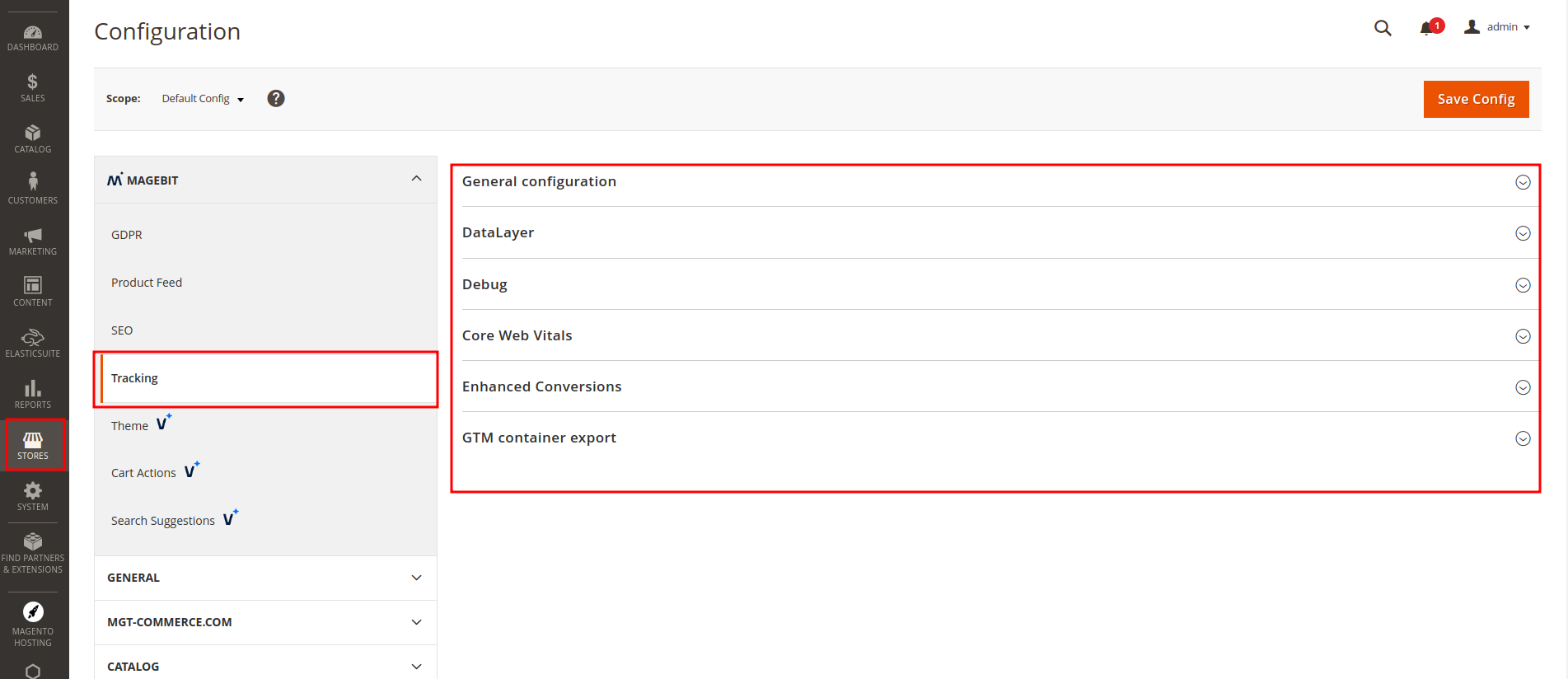Expand GTM container export toggle arrow

tap(1523, 438)
